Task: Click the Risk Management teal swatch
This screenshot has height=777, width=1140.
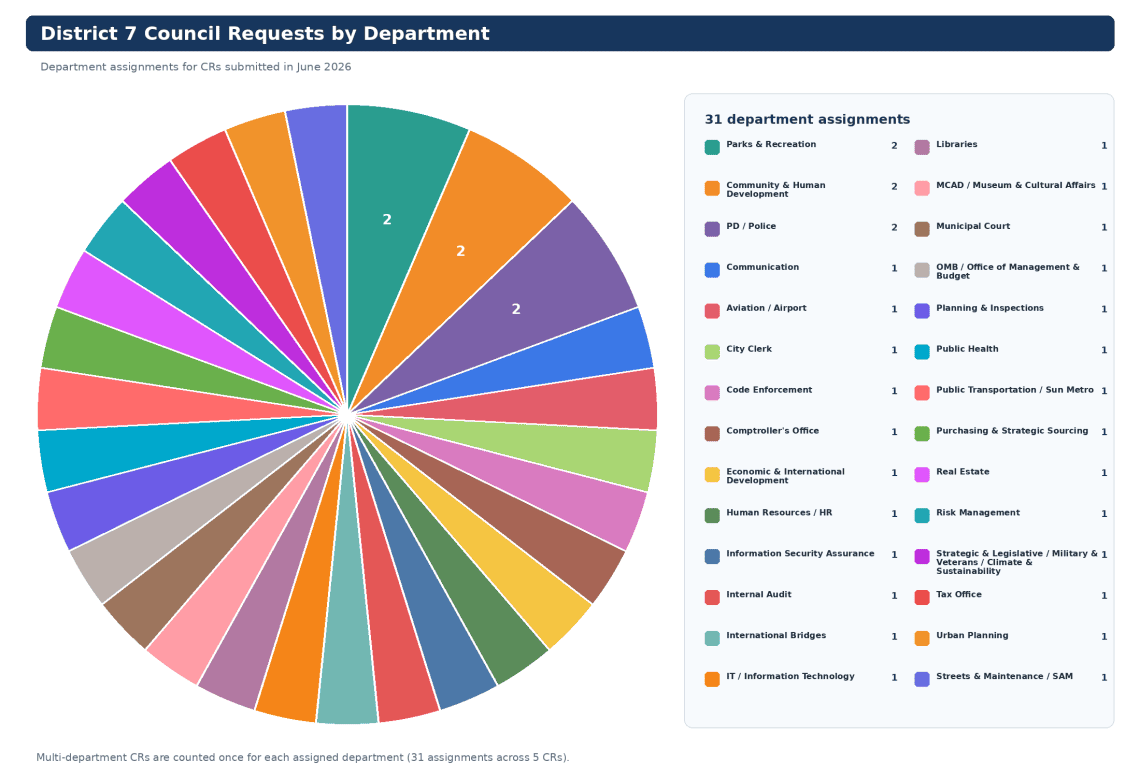Action: (x=922, y=515)
